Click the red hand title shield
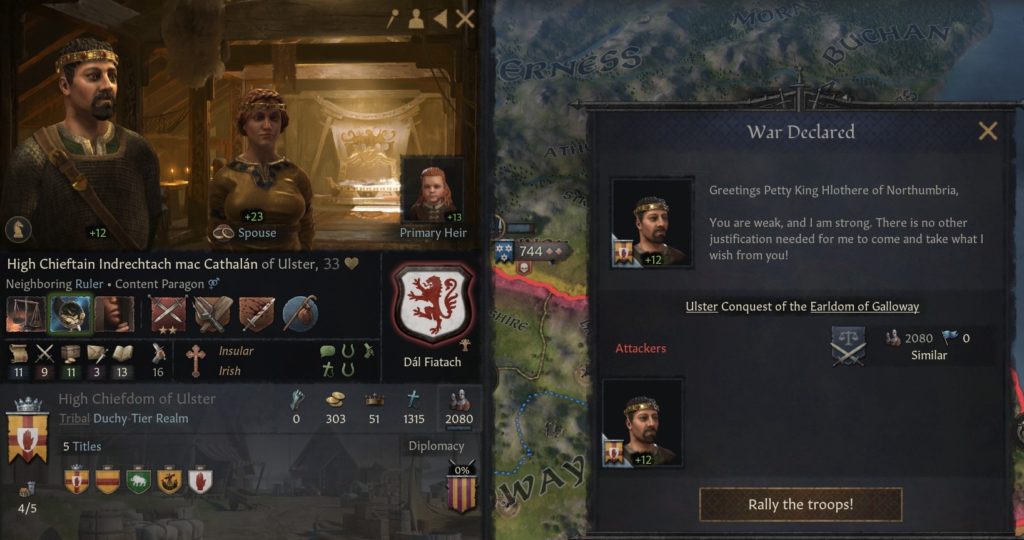The width and height of the screenshot is (1024, 540). (200, 480)
